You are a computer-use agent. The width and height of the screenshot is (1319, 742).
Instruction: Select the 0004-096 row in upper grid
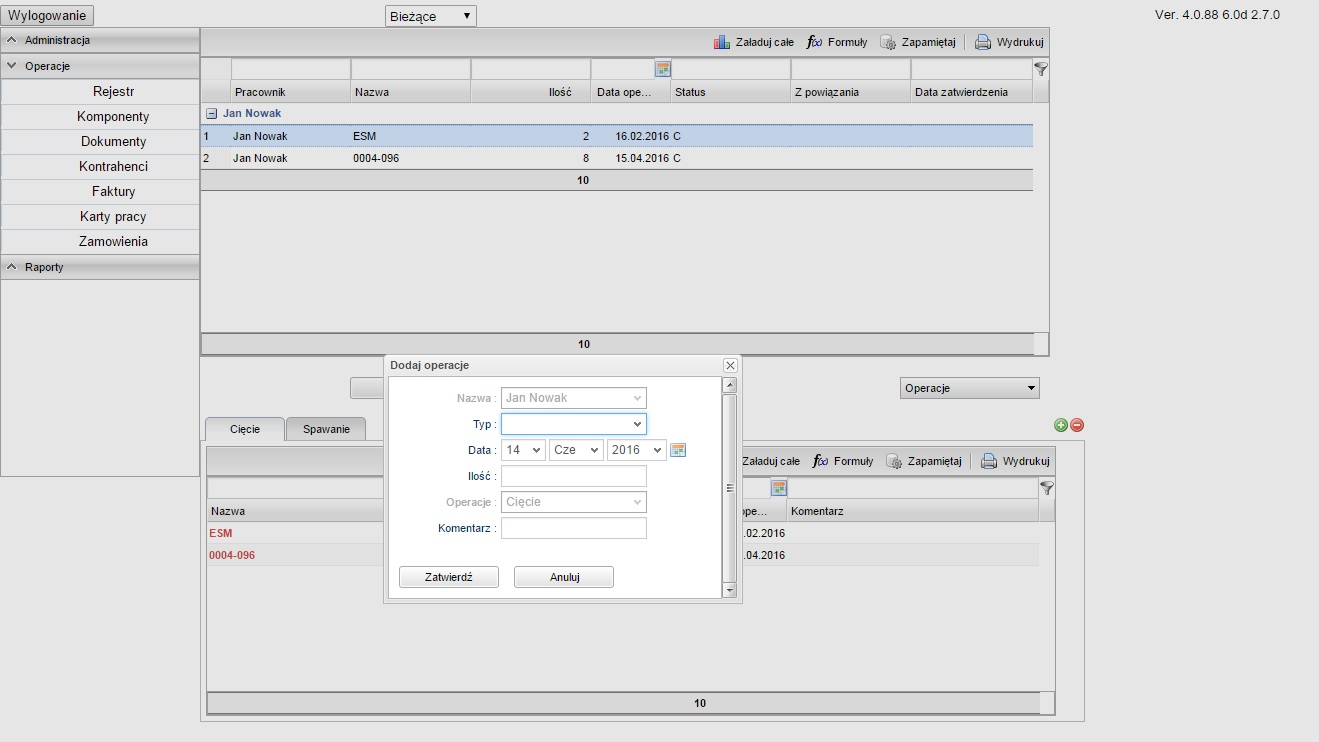[x=617, y=158]
